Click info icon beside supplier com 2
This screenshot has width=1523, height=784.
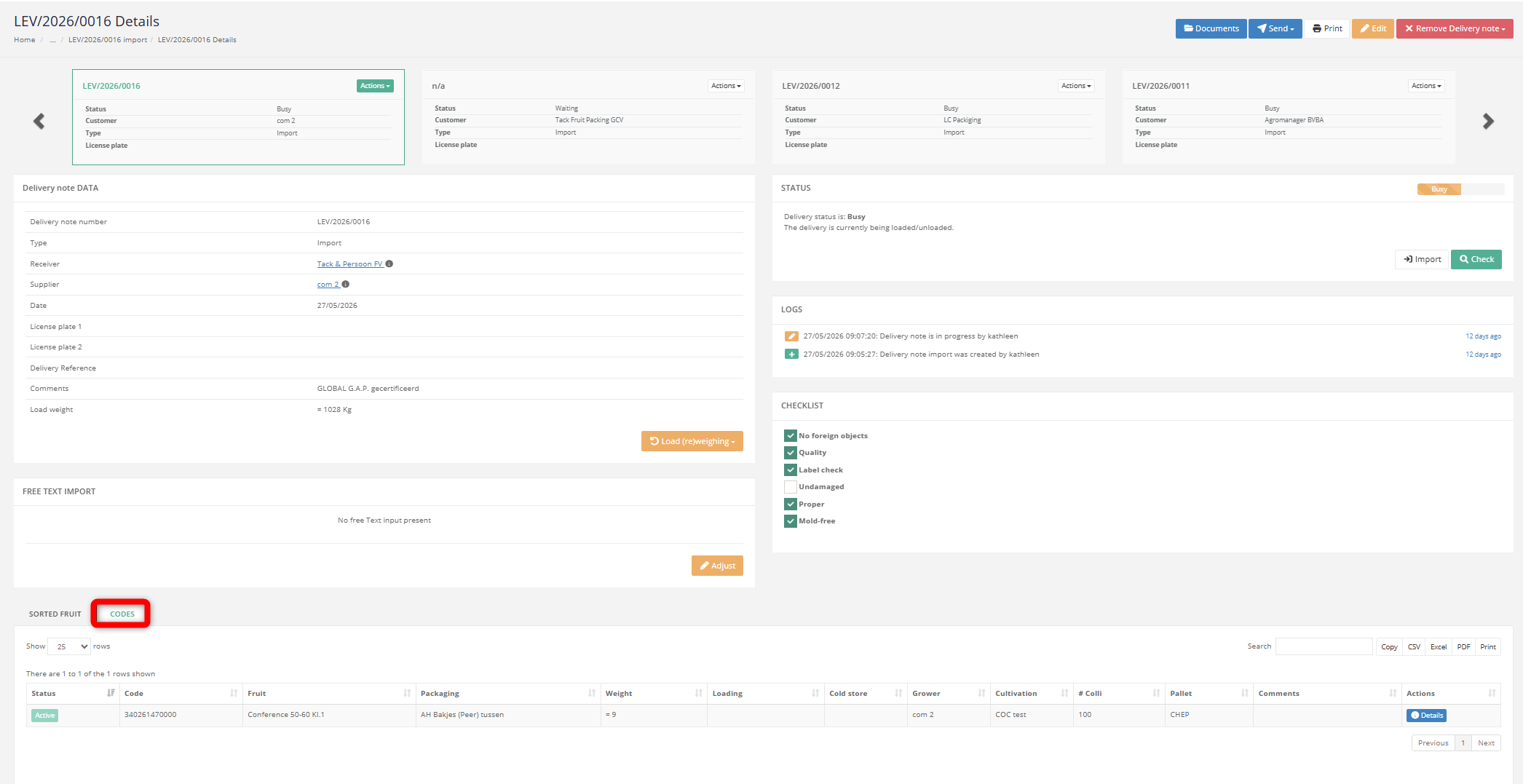[346, 285]
